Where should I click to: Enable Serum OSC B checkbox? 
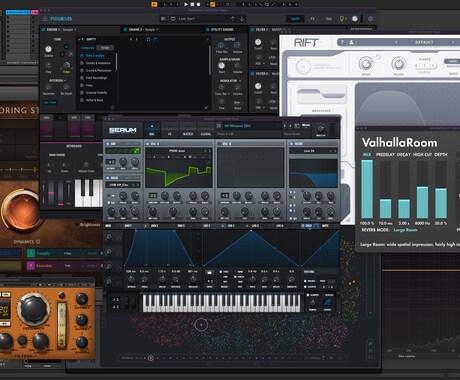coord(220,144)
